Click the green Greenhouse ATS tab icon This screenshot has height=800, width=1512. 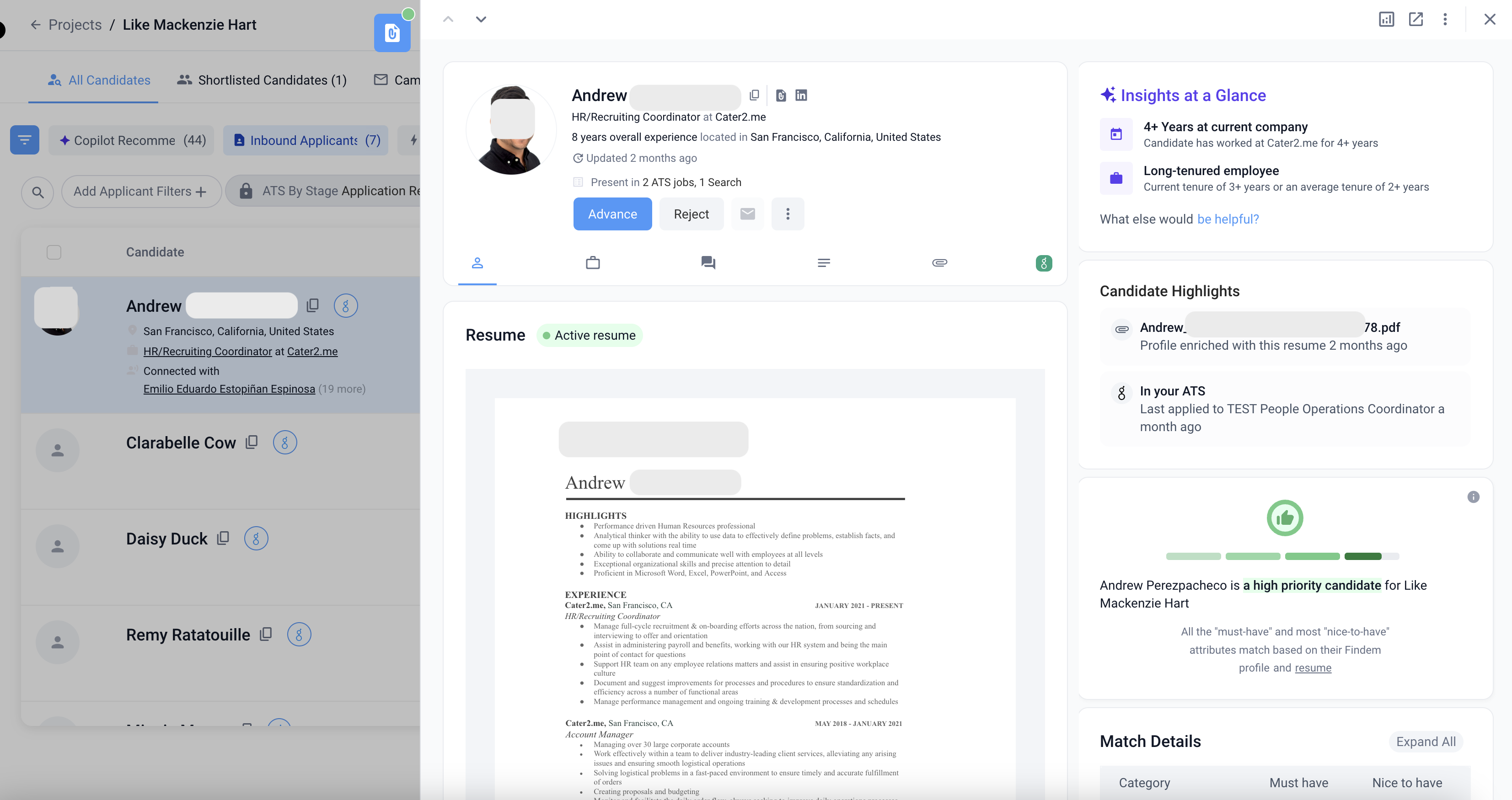click(1044, 263)
